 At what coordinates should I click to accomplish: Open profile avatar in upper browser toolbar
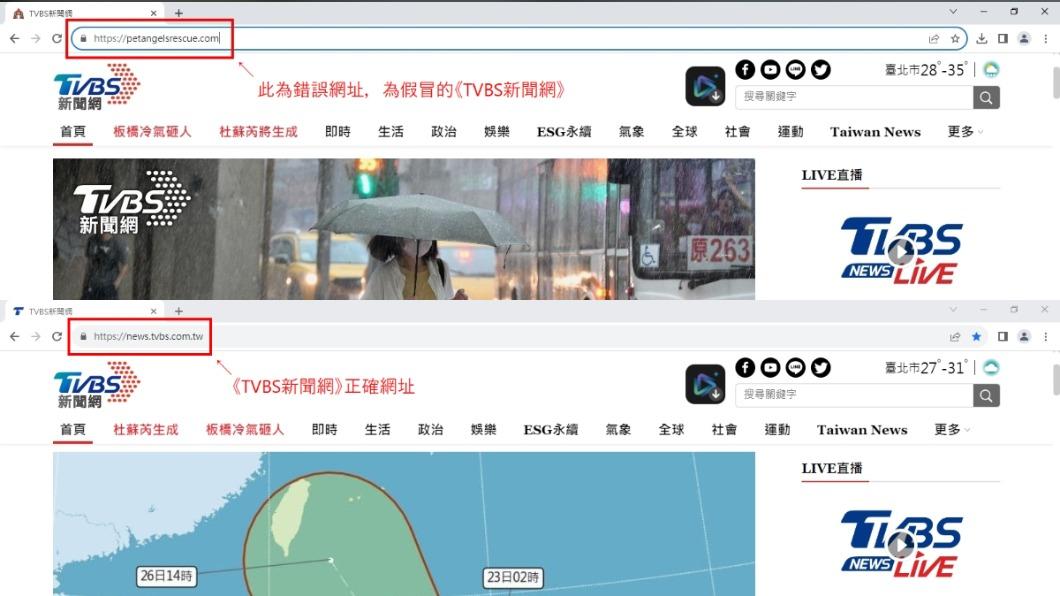tap(1024, 39)
